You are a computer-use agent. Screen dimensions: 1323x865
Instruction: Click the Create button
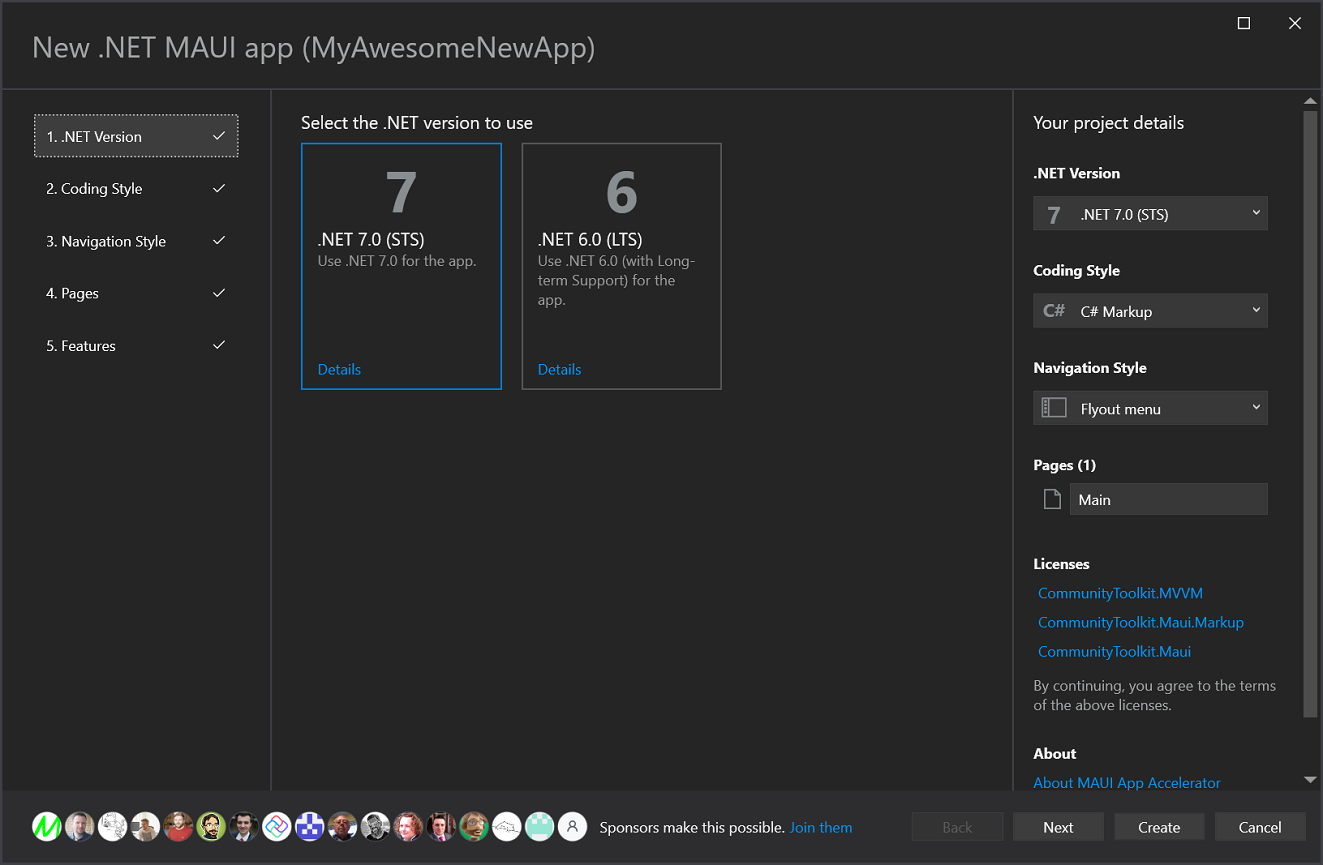[x=1159, y=827]
